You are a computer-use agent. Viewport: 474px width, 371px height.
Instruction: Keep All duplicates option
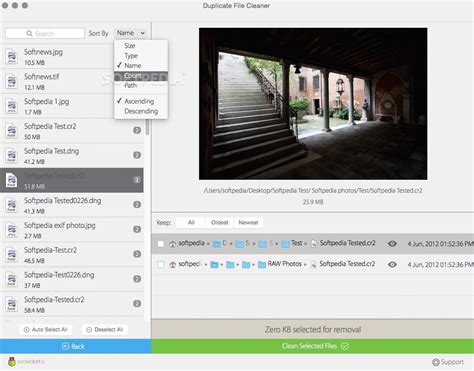point(191,222)
